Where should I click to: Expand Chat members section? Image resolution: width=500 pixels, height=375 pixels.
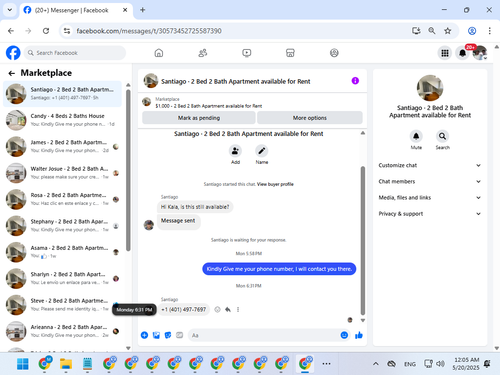click(430, 181)
